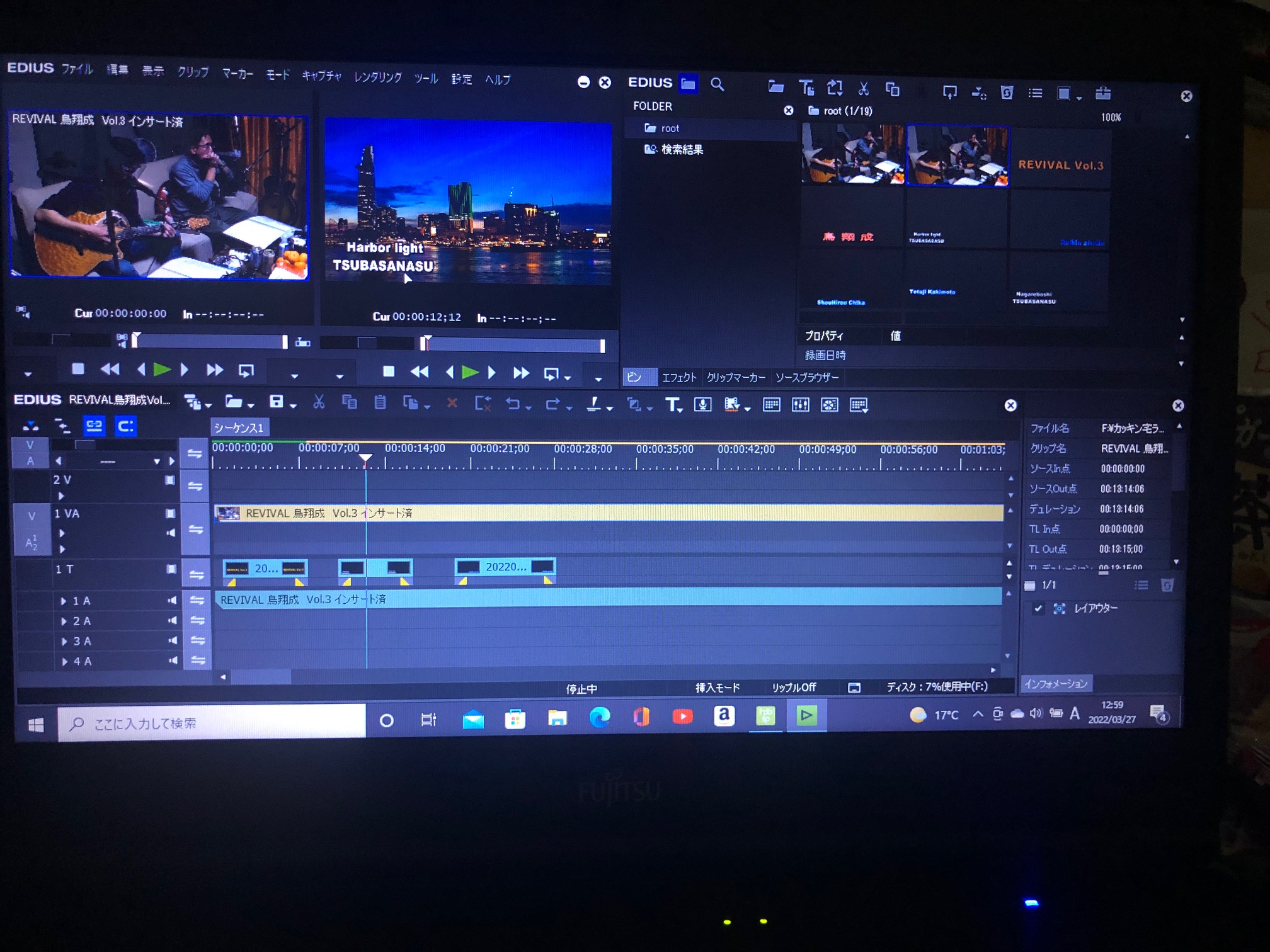Open Amazon app from the taskbar
This screenshot has width=1270, height=952.
tap(724, 716)
